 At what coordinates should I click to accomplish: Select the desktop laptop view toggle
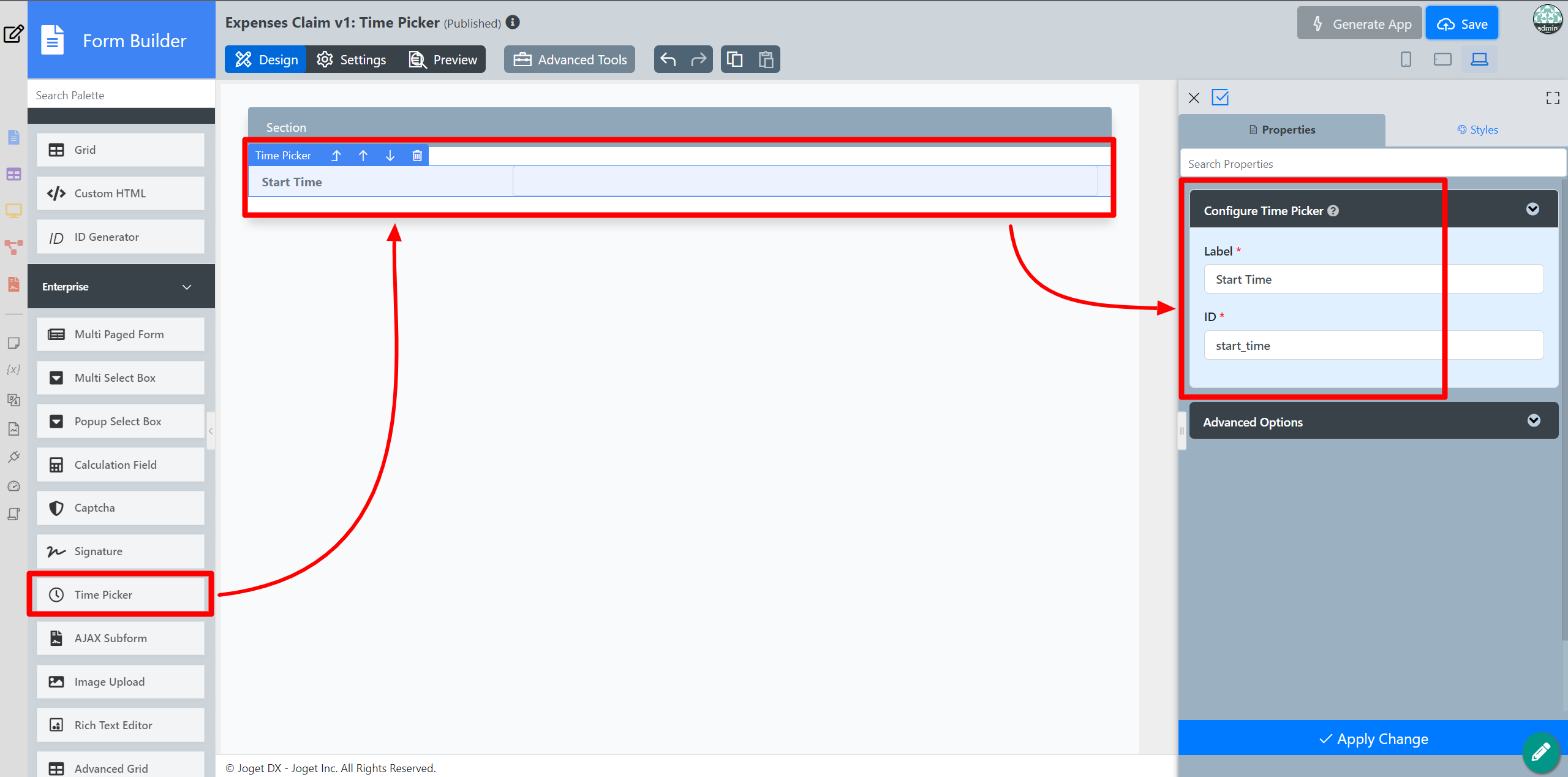coord(1479,59)
